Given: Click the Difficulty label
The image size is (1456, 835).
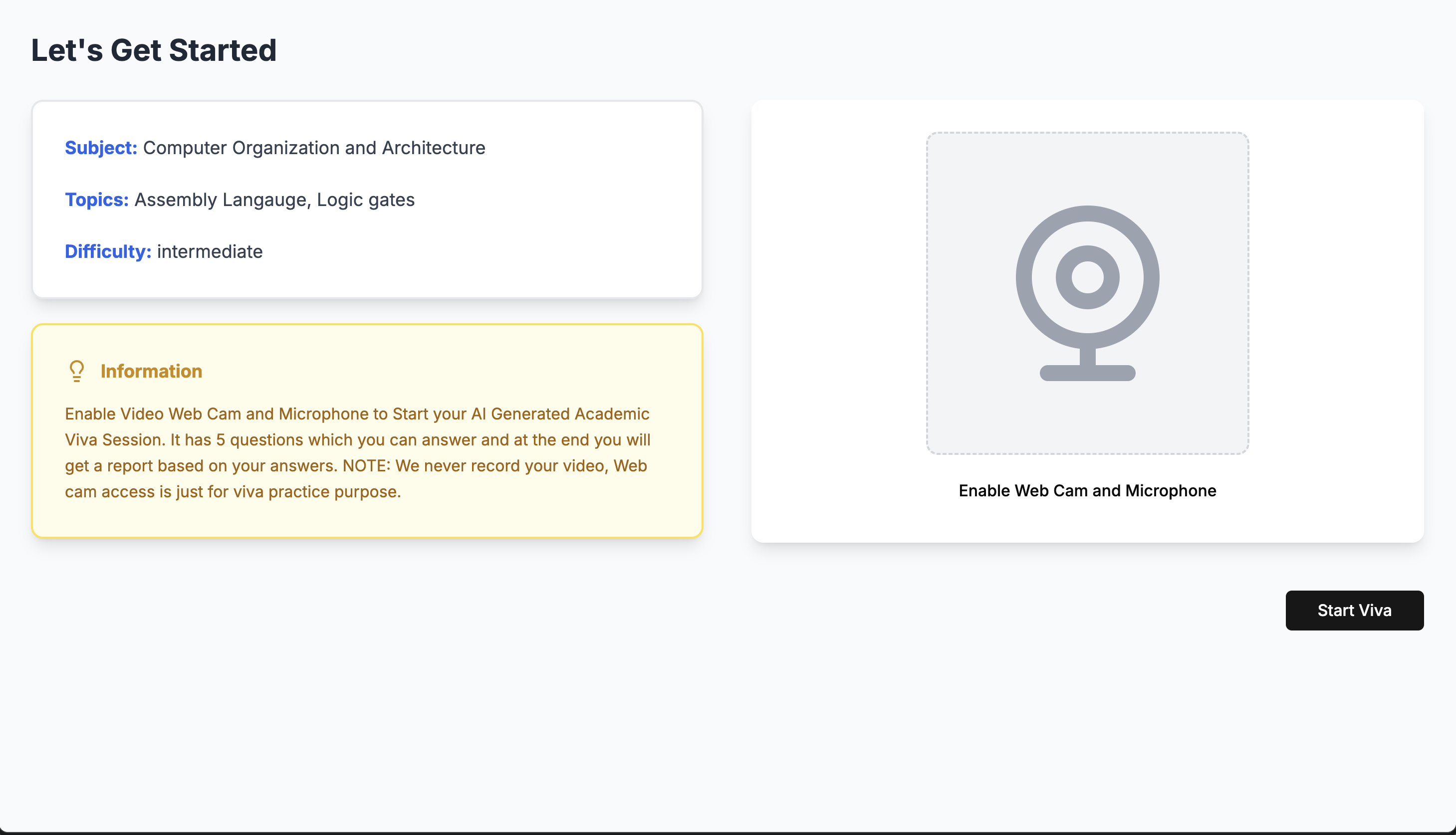Looking at the screenshot, I should [107, 252].
